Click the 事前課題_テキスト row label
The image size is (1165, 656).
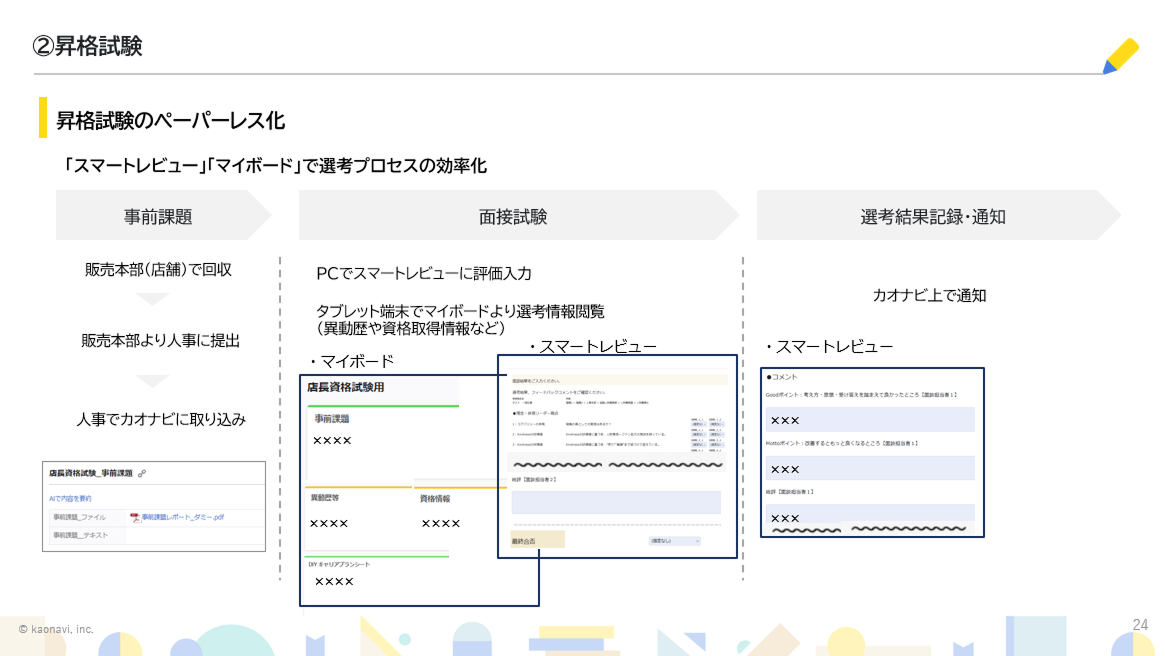click(79, 535)
